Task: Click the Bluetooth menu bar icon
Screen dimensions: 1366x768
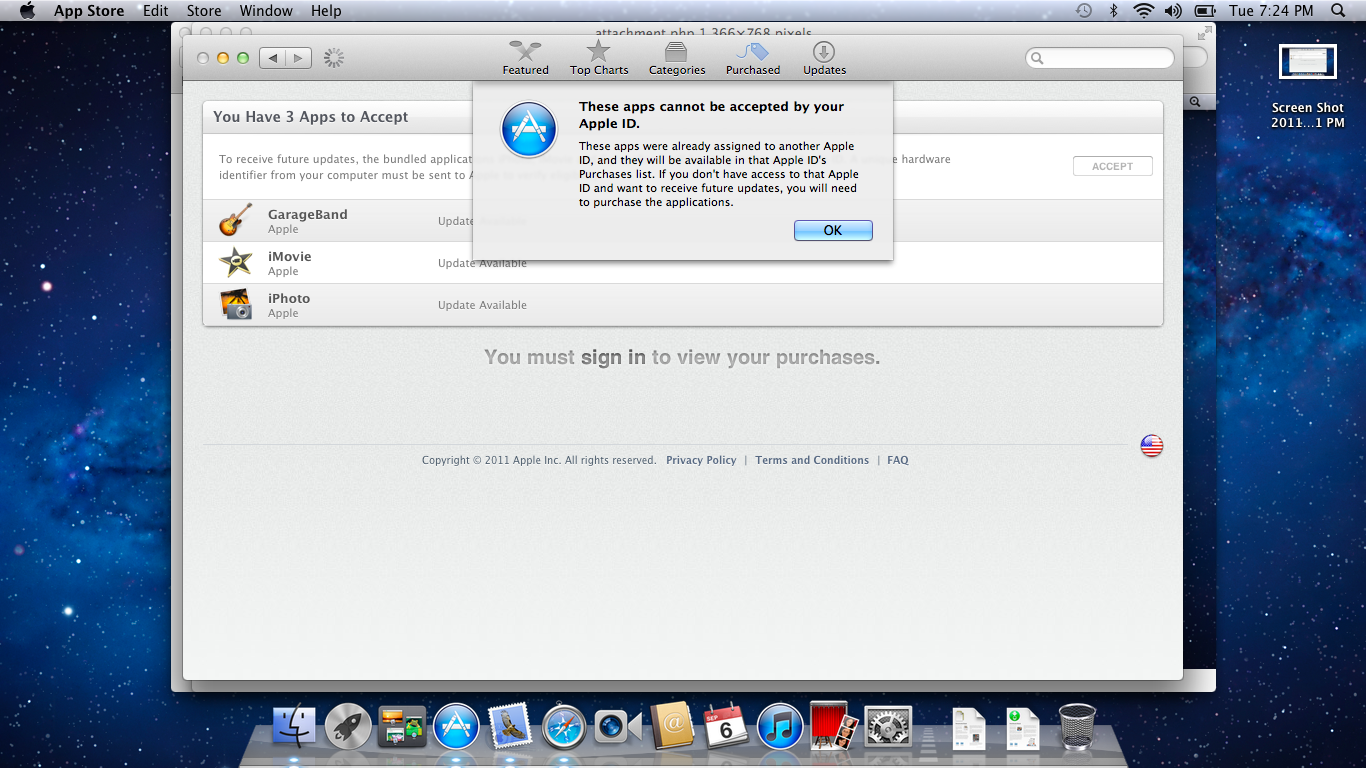Action: pos(1113,11)
